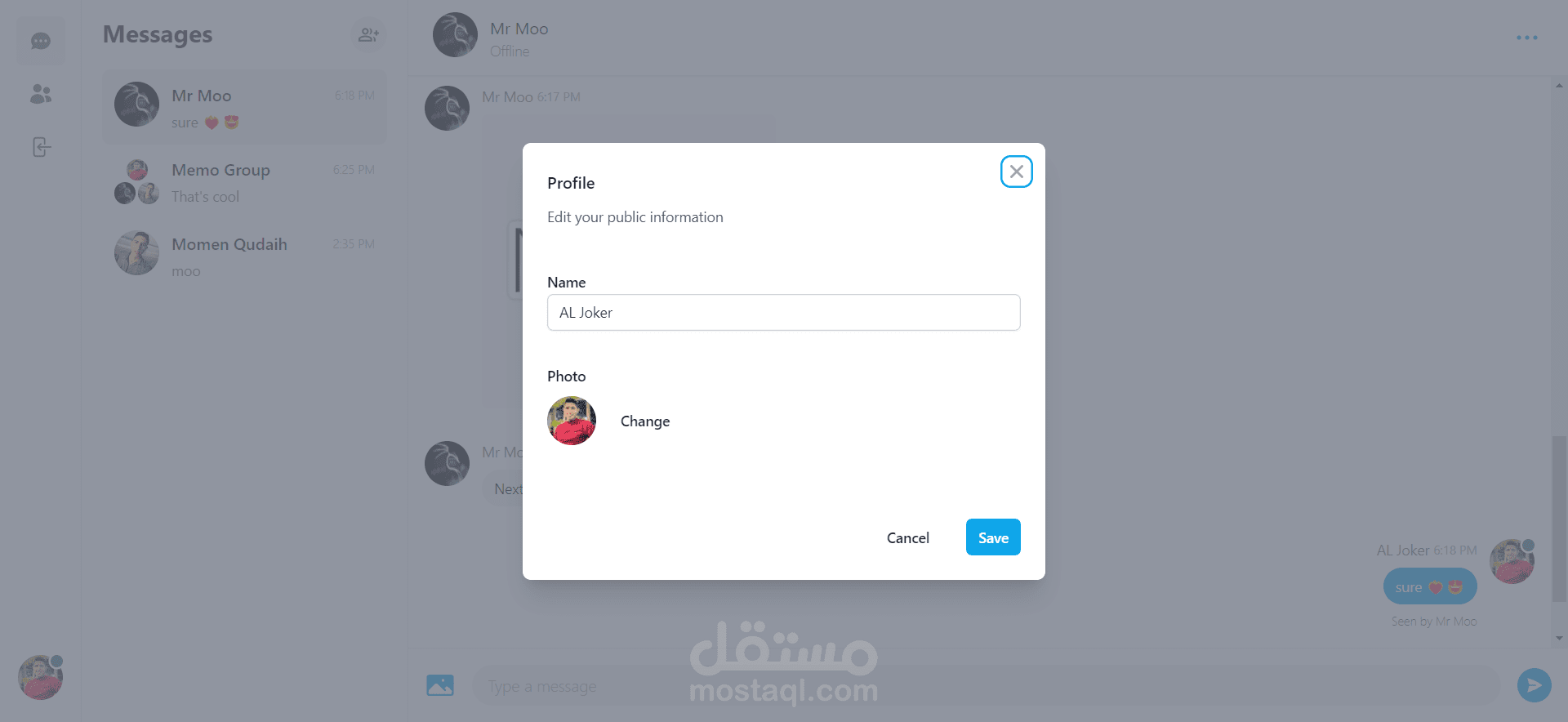Image resolution: width=1568 pixels, height=722 pixels.
Task: Open the people contacts icon in sidebar
Action: coord(41,94)
